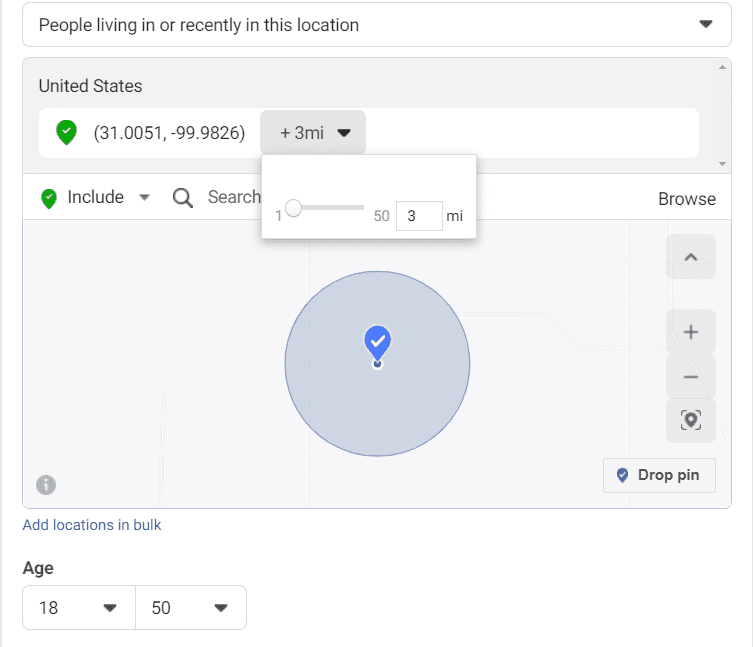Click the green pin beside the coordinates (31.0051, -99.9826)
753x647 pixels.
pos(66,133)
